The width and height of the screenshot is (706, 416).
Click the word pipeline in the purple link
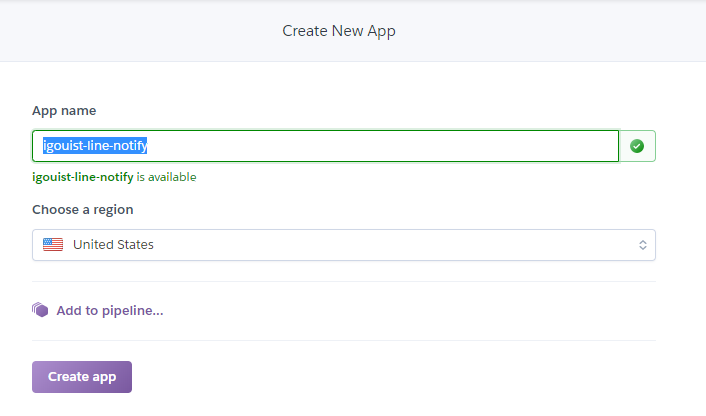pyautogui.click(x=132, y=310)
